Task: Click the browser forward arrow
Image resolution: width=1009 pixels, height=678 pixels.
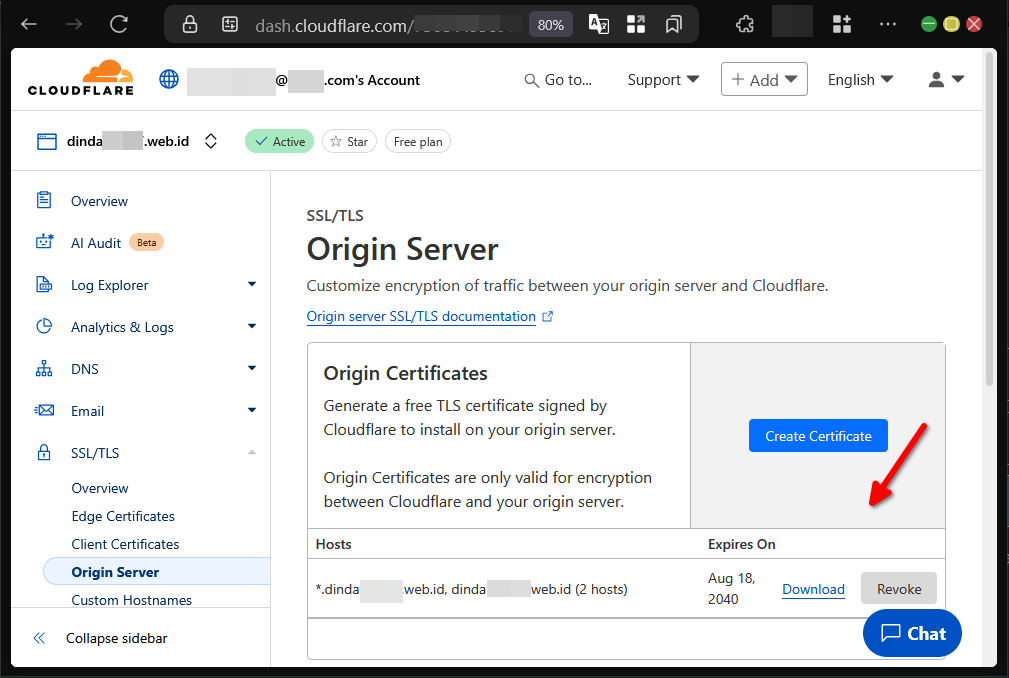Action: click(x=74, y=24)
